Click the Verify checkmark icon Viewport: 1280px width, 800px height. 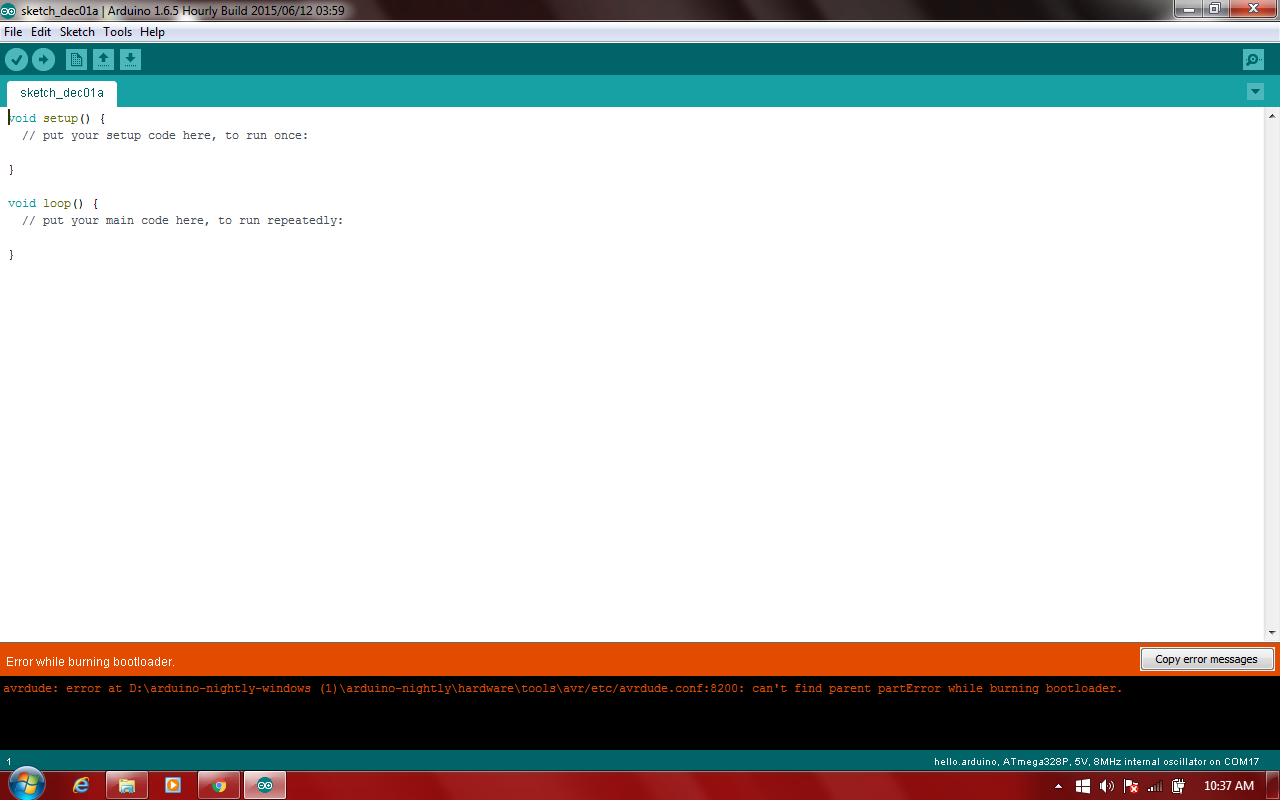pos(16,60)
